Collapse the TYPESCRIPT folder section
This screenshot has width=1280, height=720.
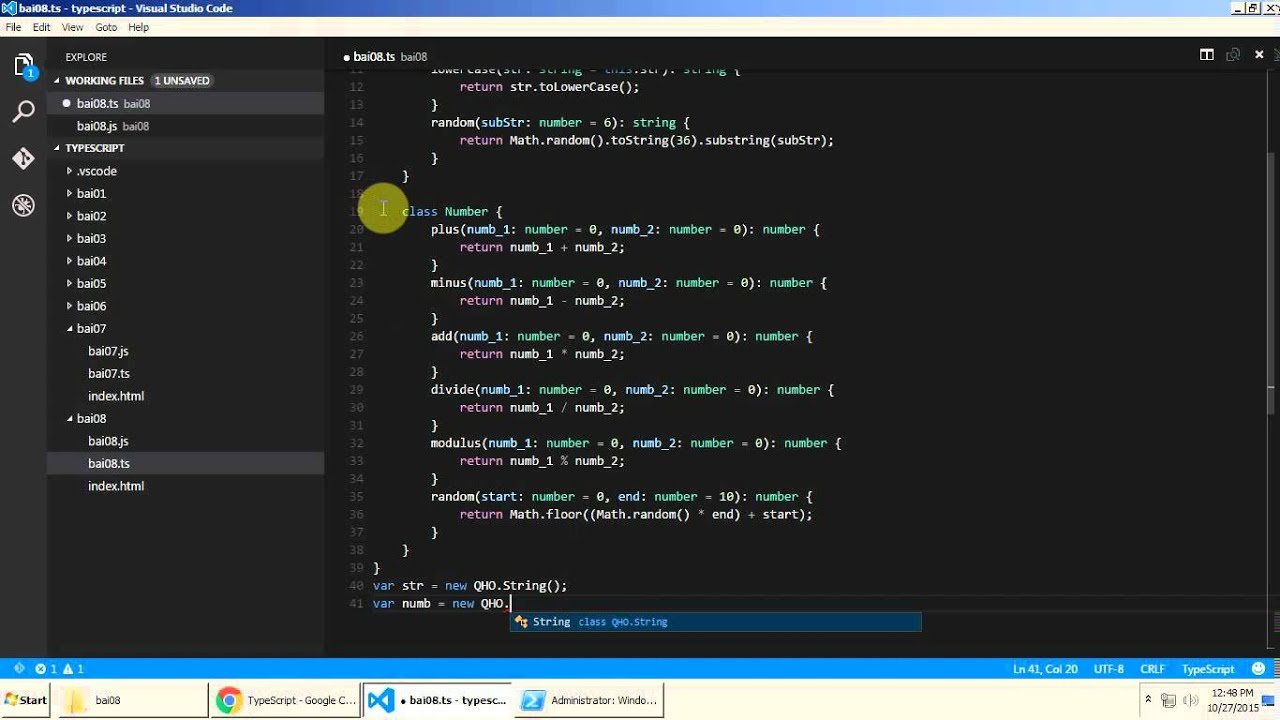pos(57,148)
